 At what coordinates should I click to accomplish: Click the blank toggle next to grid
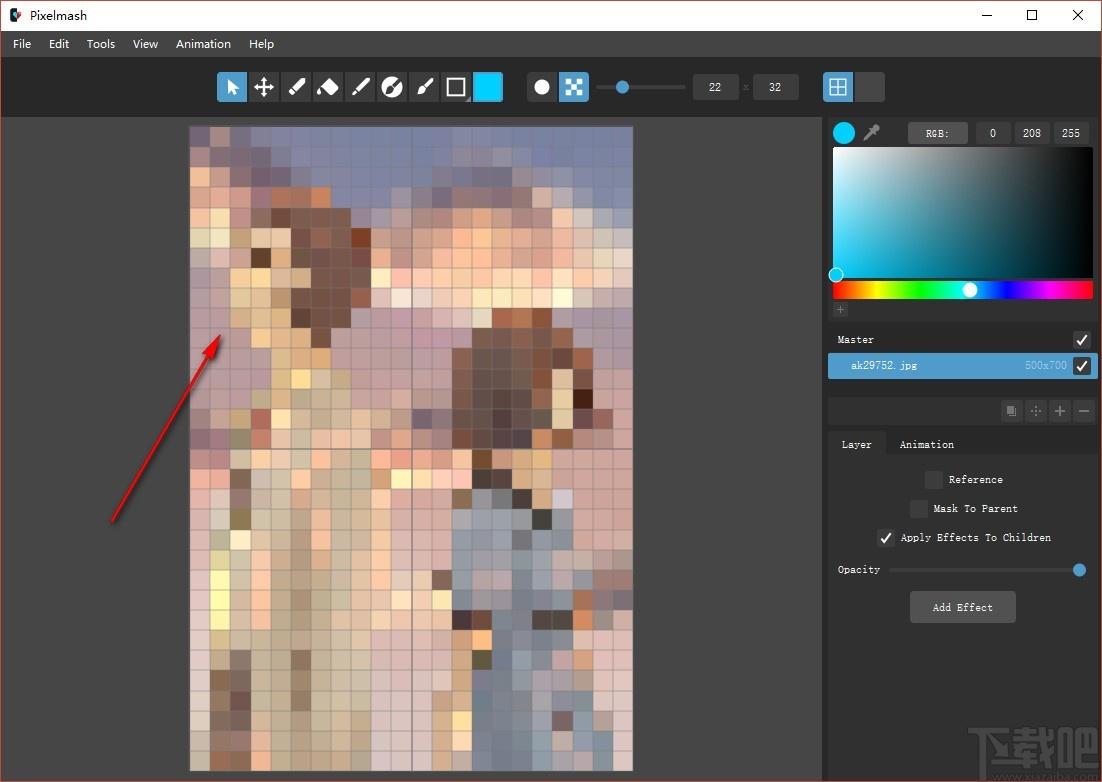(x=869, y=87)
